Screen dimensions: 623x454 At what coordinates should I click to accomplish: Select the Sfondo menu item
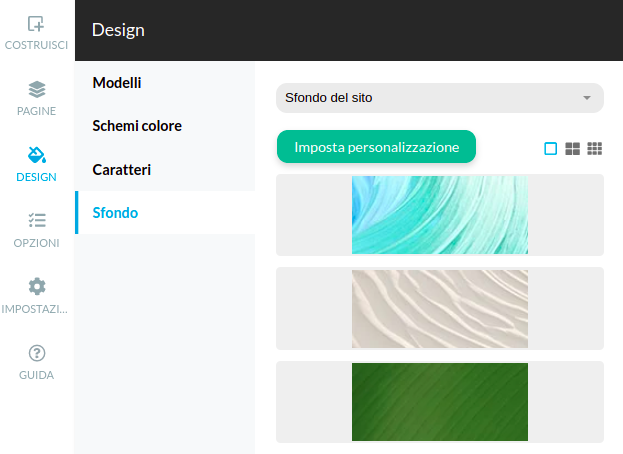115,213
